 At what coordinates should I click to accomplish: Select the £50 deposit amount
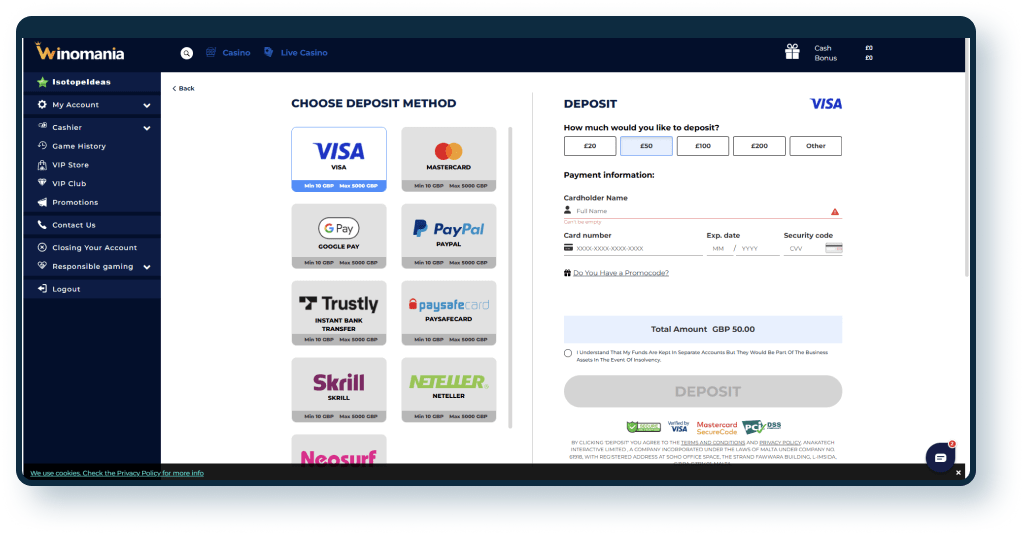[x=646, y=146]
